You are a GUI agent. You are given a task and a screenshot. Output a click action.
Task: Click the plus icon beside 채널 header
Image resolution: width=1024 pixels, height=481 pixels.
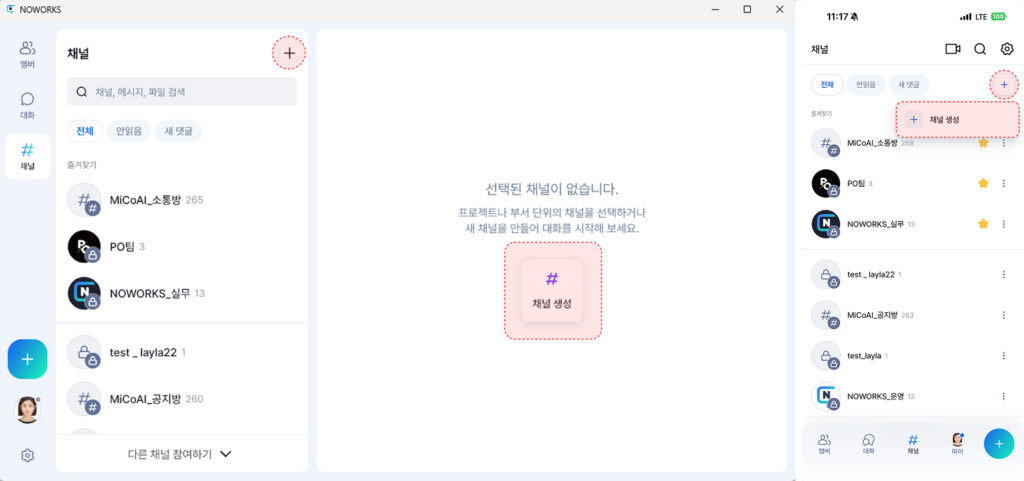click(289, 53)
